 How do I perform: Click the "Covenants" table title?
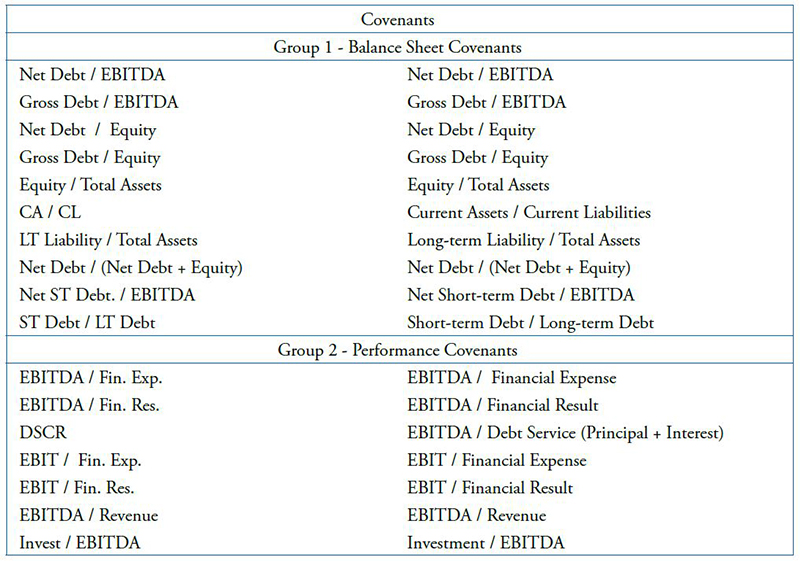397,19
